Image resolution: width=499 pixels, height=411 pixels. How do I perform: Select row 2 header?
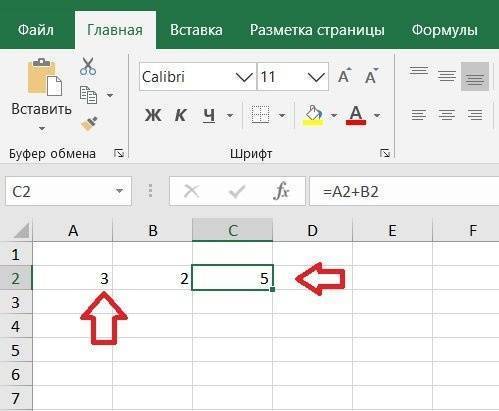point(16,278)
